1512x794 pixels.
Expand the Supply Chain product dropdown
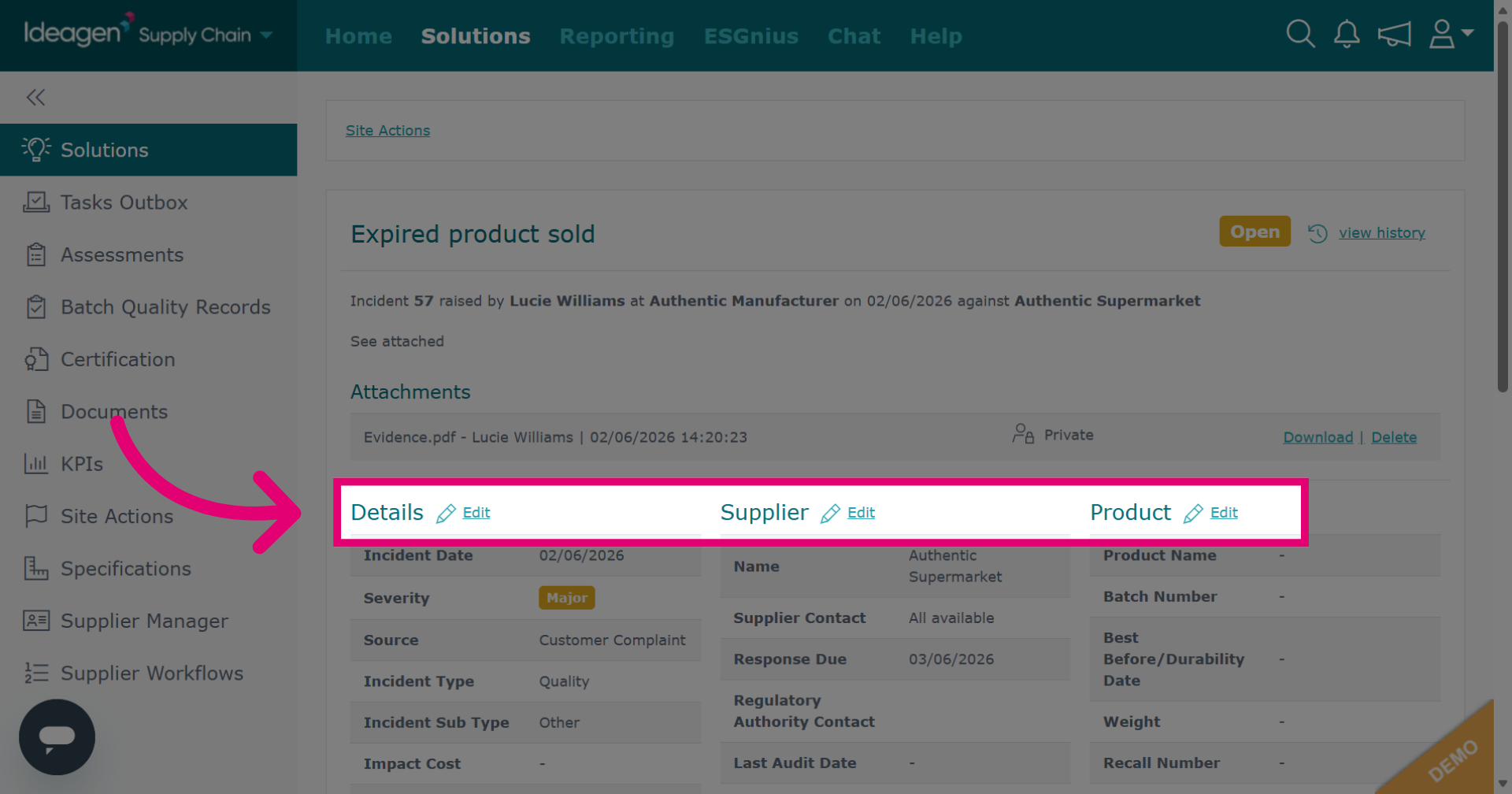coord(266,35)
